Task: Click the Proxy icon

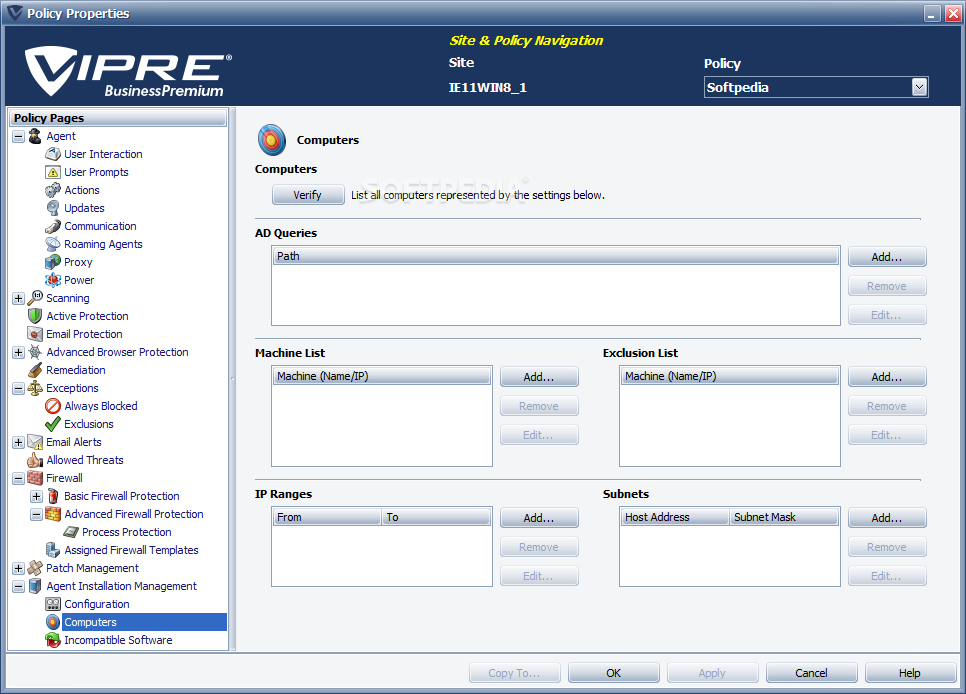Action: point(53,262)
